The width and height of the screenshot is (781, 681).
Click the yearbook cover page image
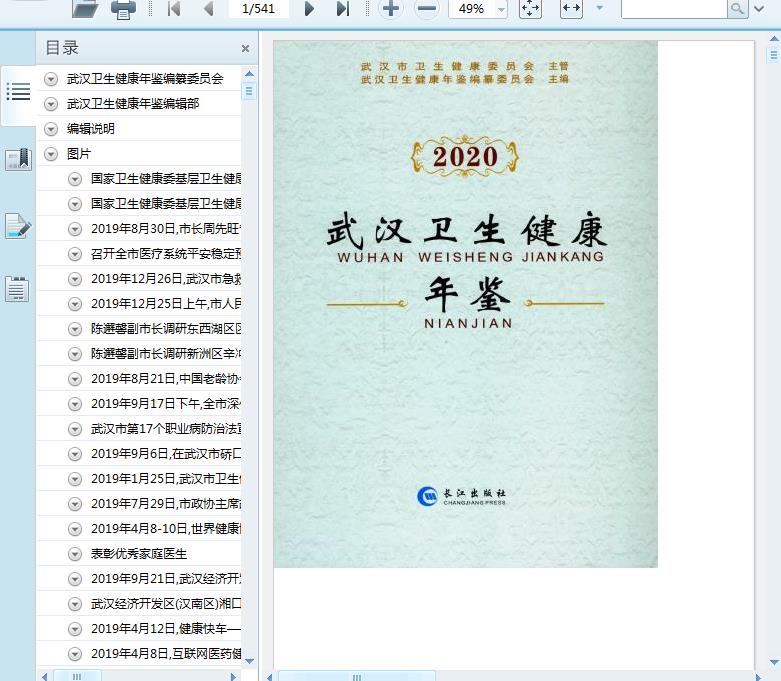pos(465,304)
